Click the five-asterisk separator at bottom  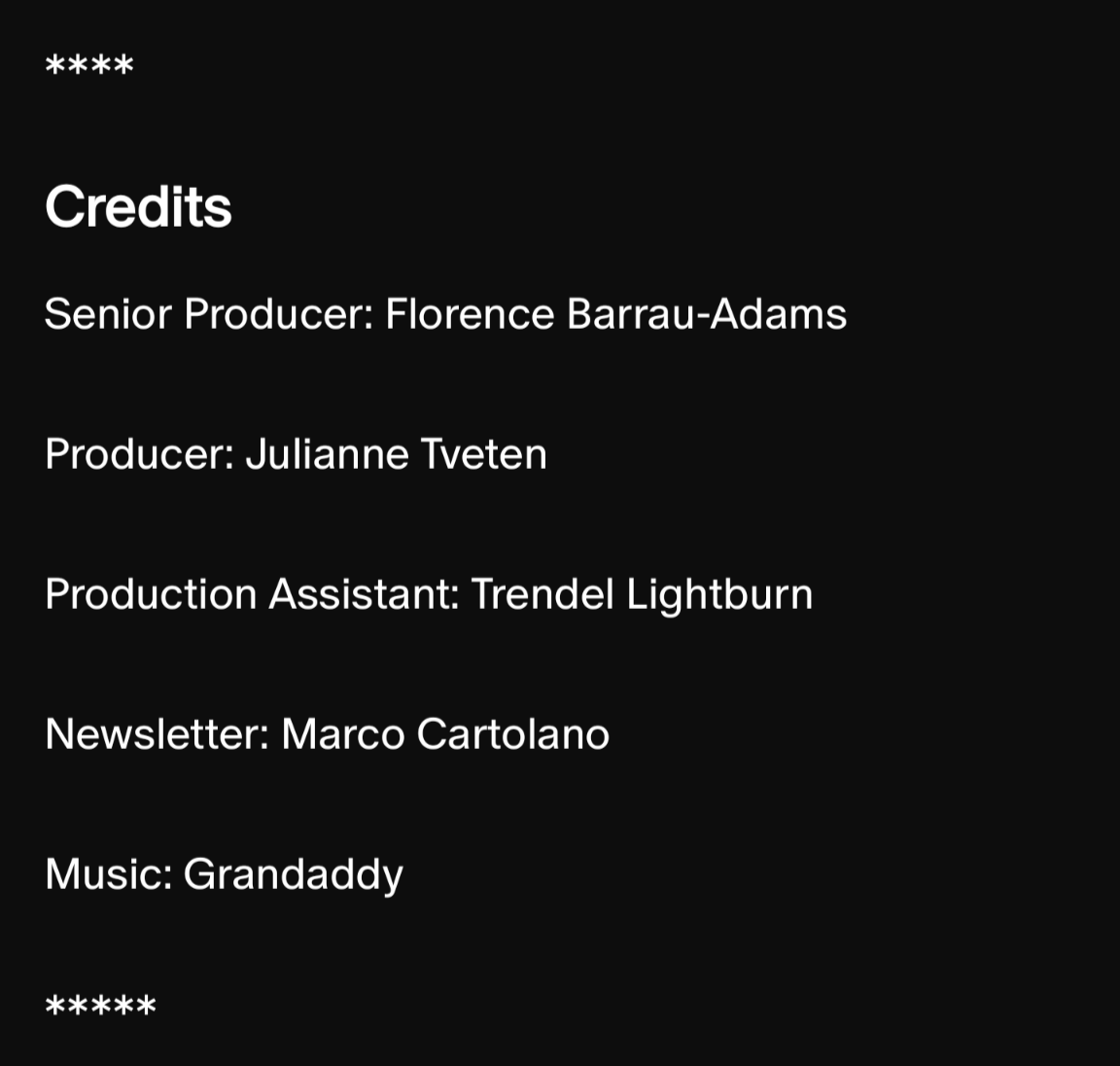[x=100, y=1007]
